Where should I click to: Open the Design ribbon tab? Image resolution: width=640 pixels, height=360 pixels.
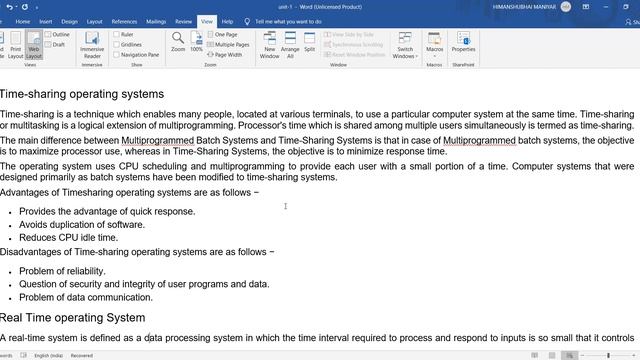pyautogui.click(x=69, y=22)
